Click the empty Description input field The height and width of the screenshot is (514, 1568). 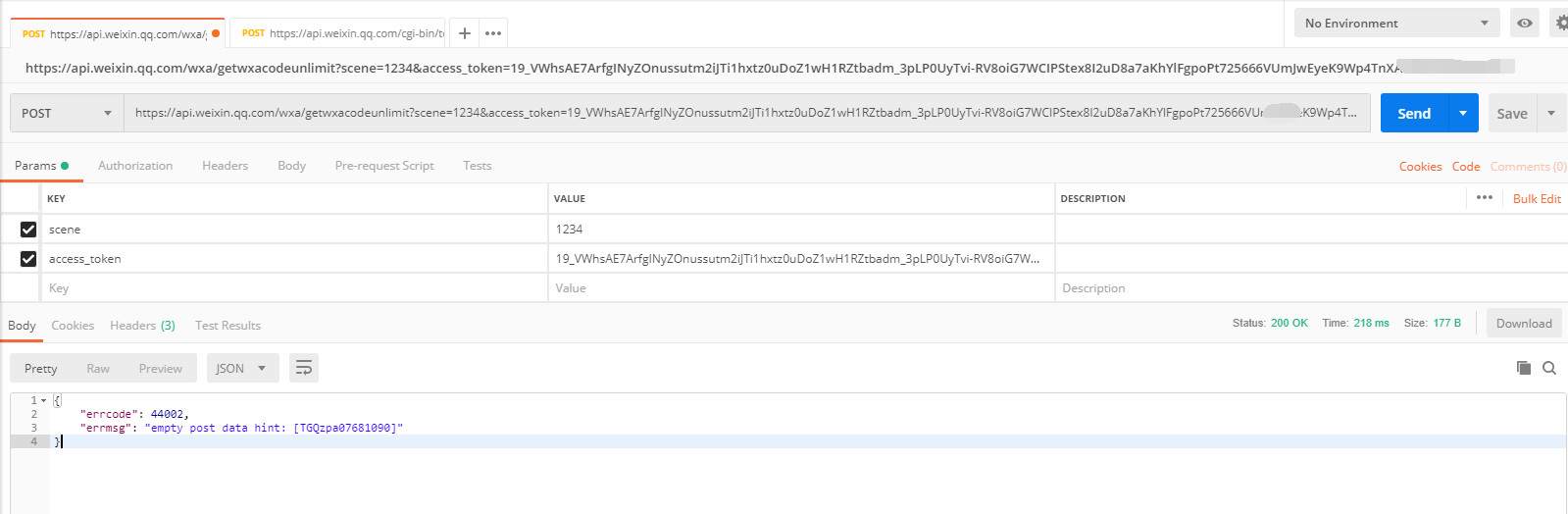1311,288
